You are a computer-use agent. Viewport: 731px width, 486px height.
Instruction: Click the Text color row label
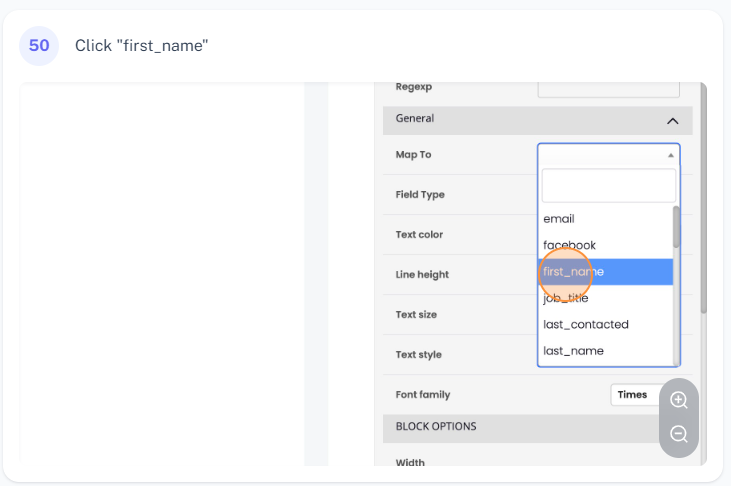(x=419, y=235)
